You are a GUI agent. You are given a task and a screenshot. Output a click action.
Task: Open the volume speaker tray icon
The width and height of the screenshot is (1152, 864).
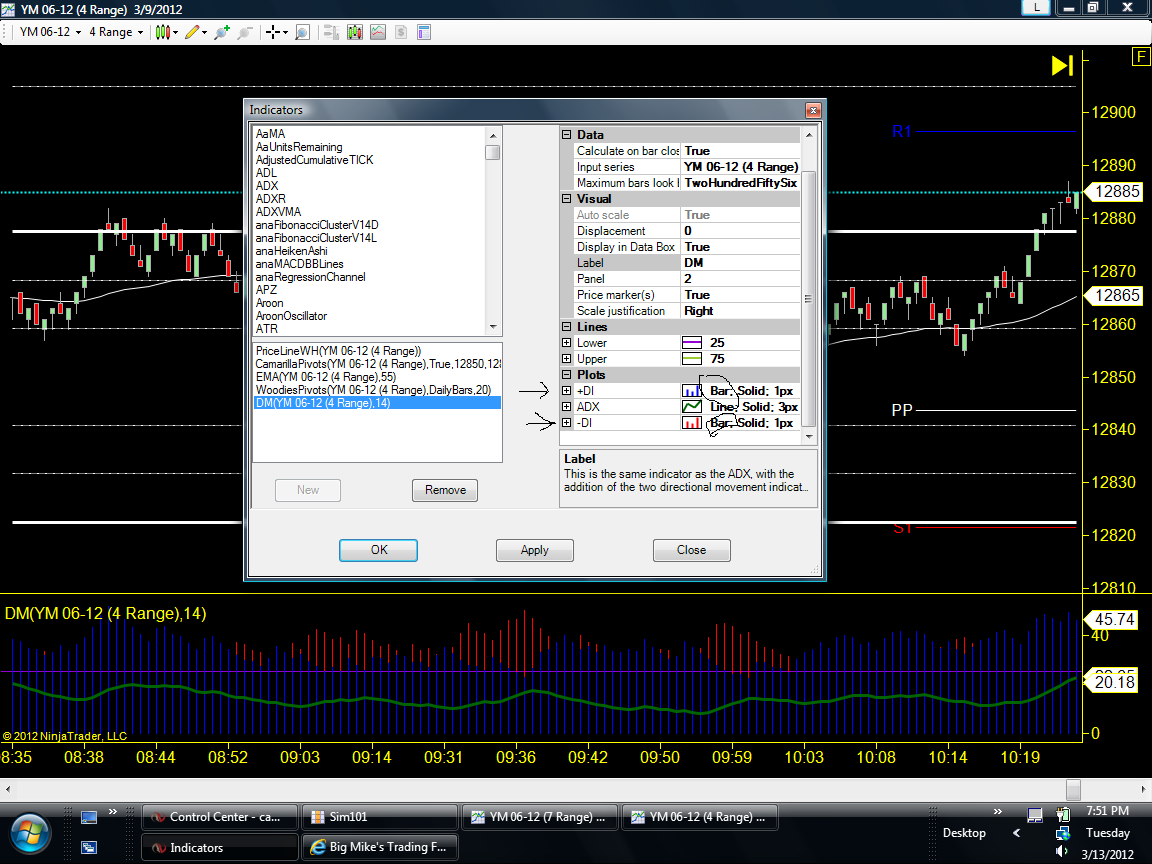pyautogui.click(x=1062, y=852)
